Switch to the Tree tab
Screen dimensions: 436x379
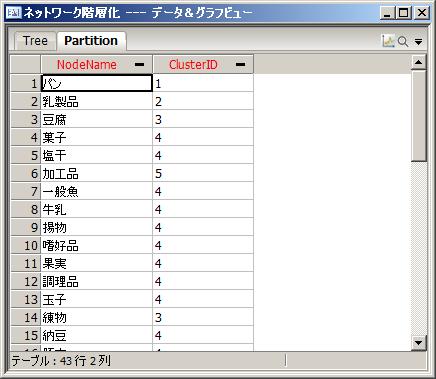35,41
